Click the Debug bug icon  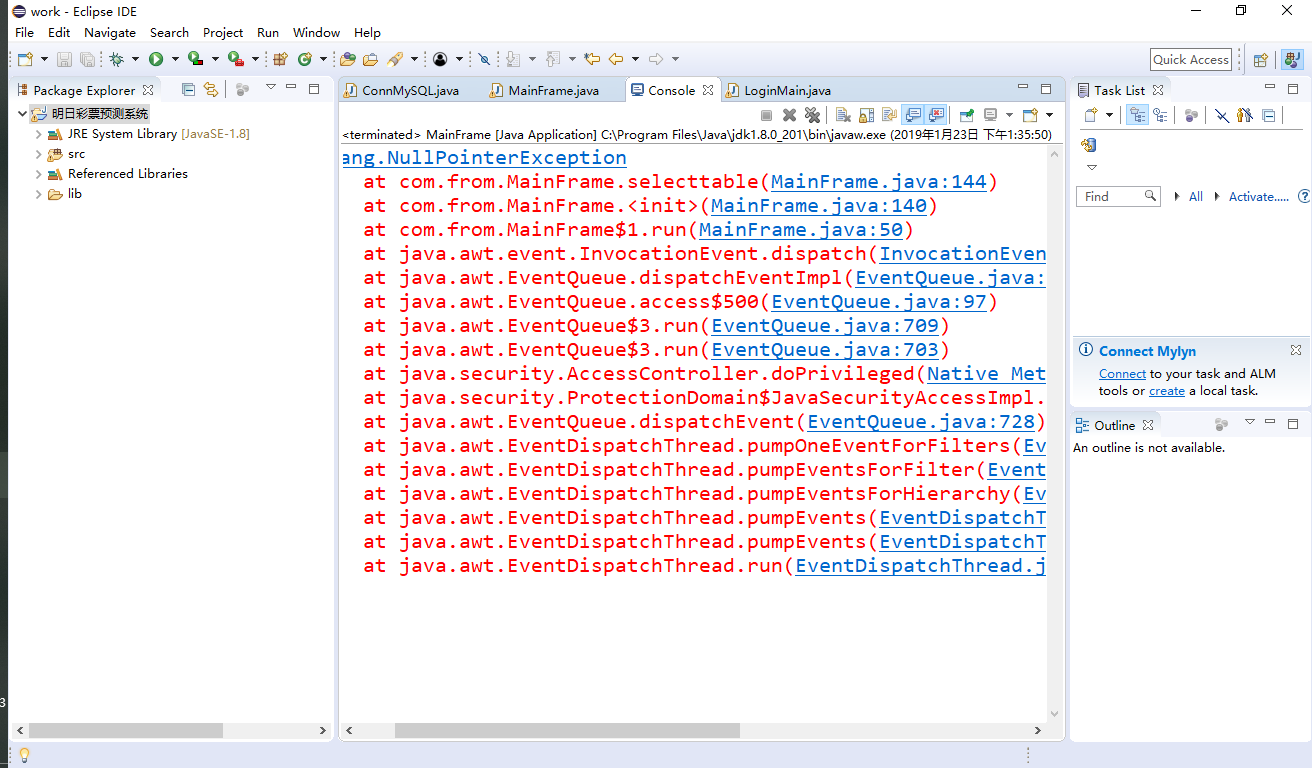(x=117, y=59)
